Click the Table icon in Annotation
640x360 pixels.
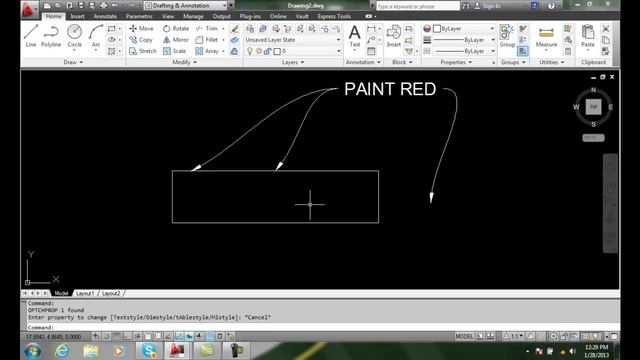[x=371, y=51]
